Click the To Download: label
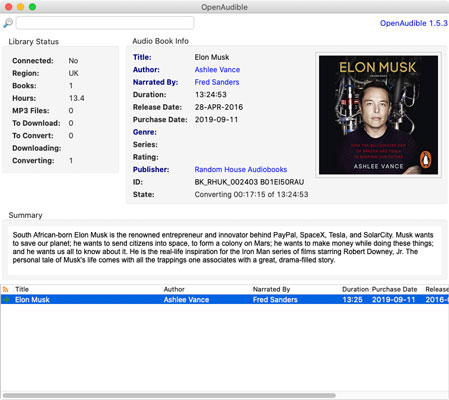The width and height of the screenshot is (449, 400). click(x=36, y=123)
